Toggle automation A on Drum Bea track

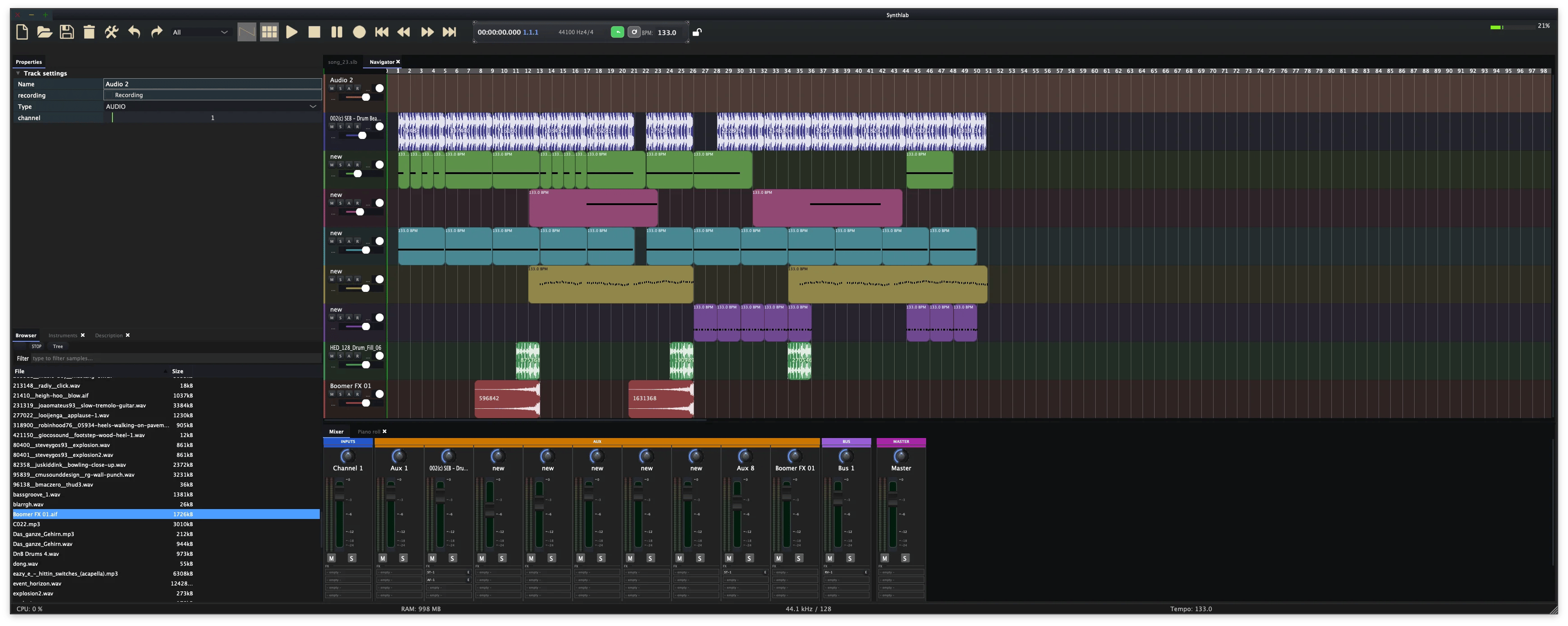[349, 127]
